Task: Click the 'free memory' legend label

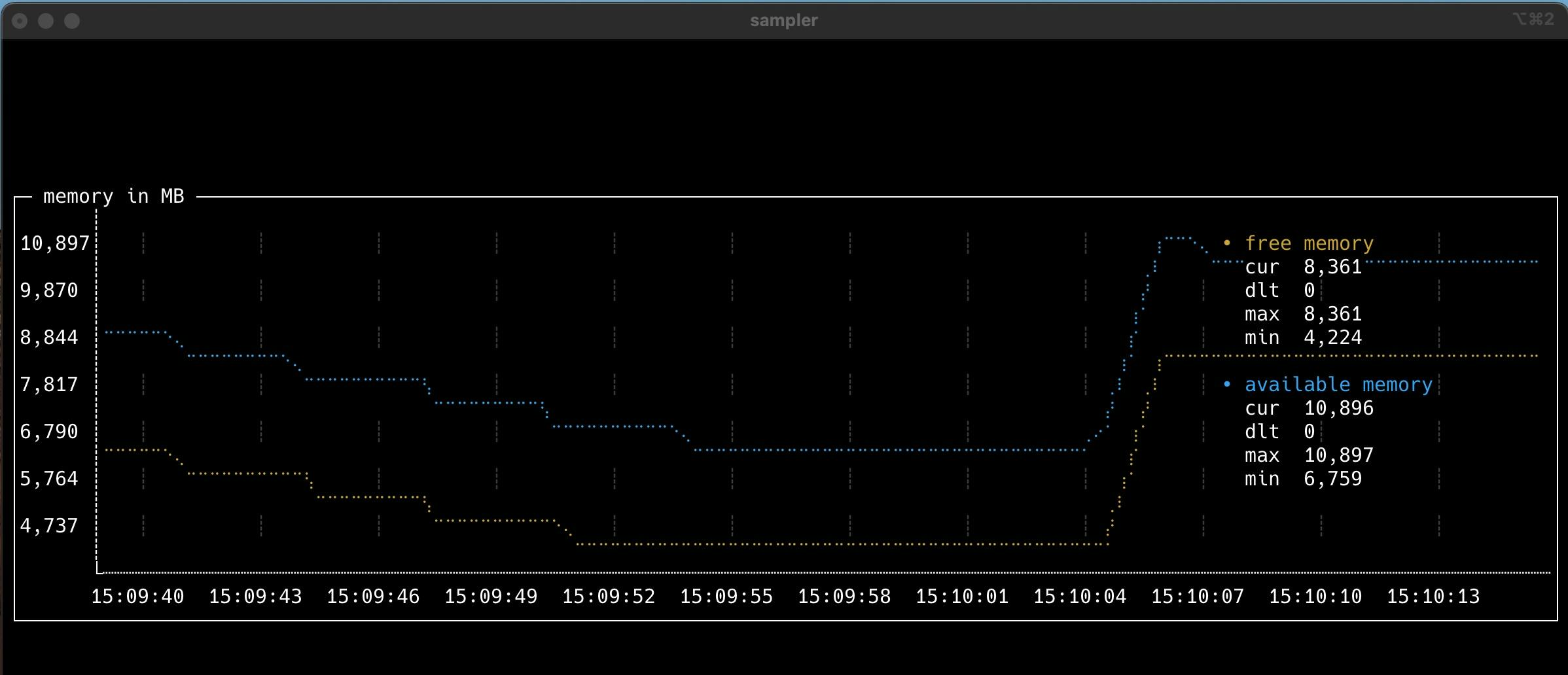Action: coord(1309,243)
